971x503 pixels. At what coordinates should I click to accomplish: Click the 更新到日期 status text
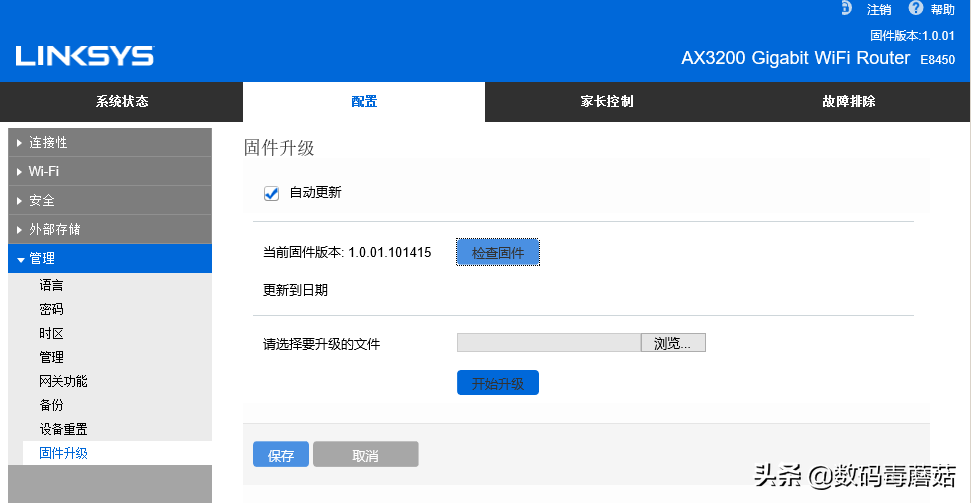(295, 291)
